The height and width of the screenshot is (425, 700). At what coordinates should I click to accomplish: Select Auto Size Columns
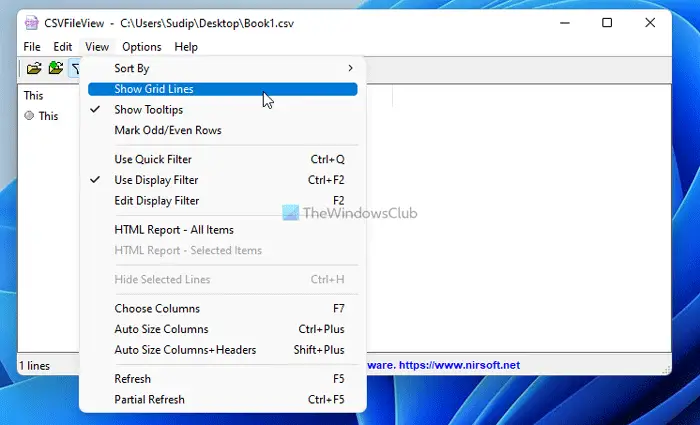pos(223,329)
